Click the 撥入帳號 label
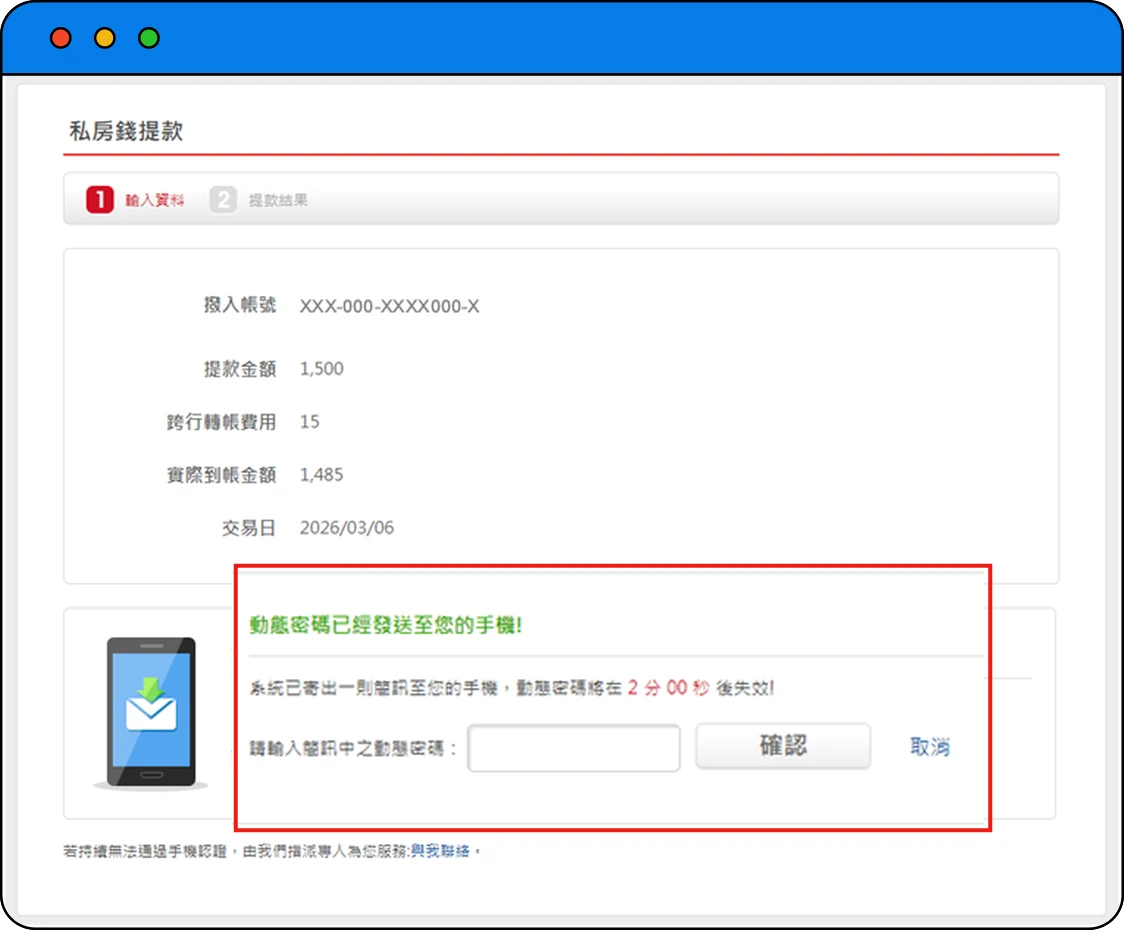1124x930 pixels. (x=239, y=305)
